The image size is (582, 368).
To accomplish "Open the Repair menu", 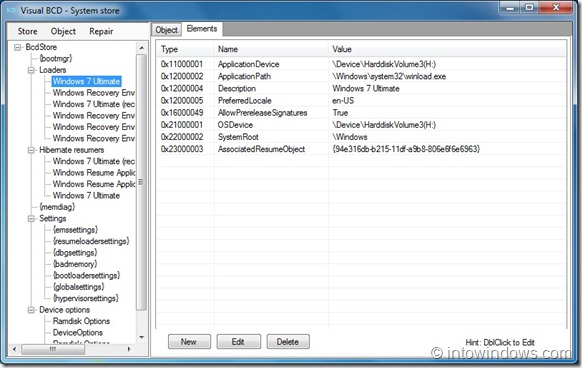I will click(x=101, y=32).
